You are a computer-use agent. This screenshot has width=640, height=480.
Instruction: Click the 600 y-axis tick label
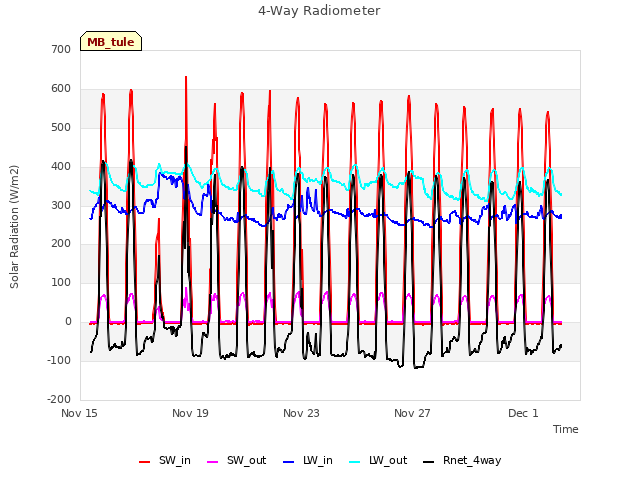pyautogui.click(x=61, y=89)
